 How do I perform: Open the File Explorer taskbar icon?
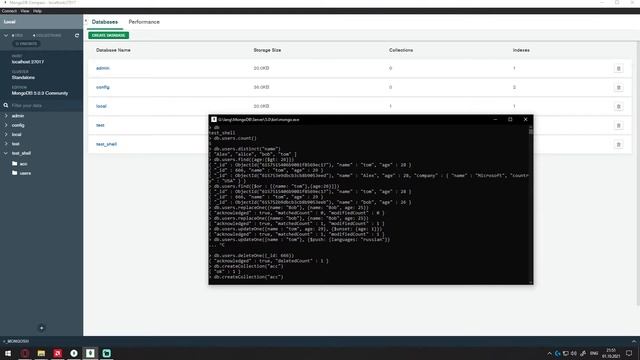coord(41,353)
